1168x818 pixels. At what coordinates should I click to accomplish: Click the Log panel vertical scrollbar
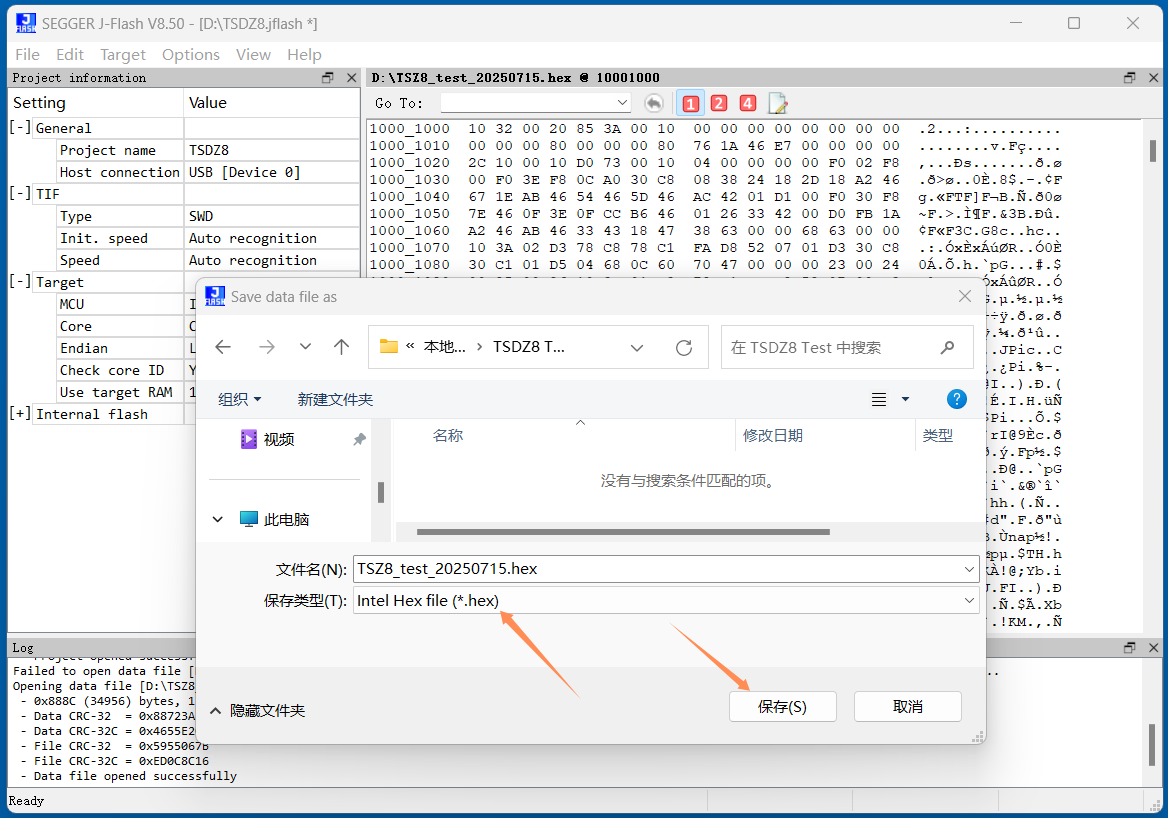coord(1152,744)
